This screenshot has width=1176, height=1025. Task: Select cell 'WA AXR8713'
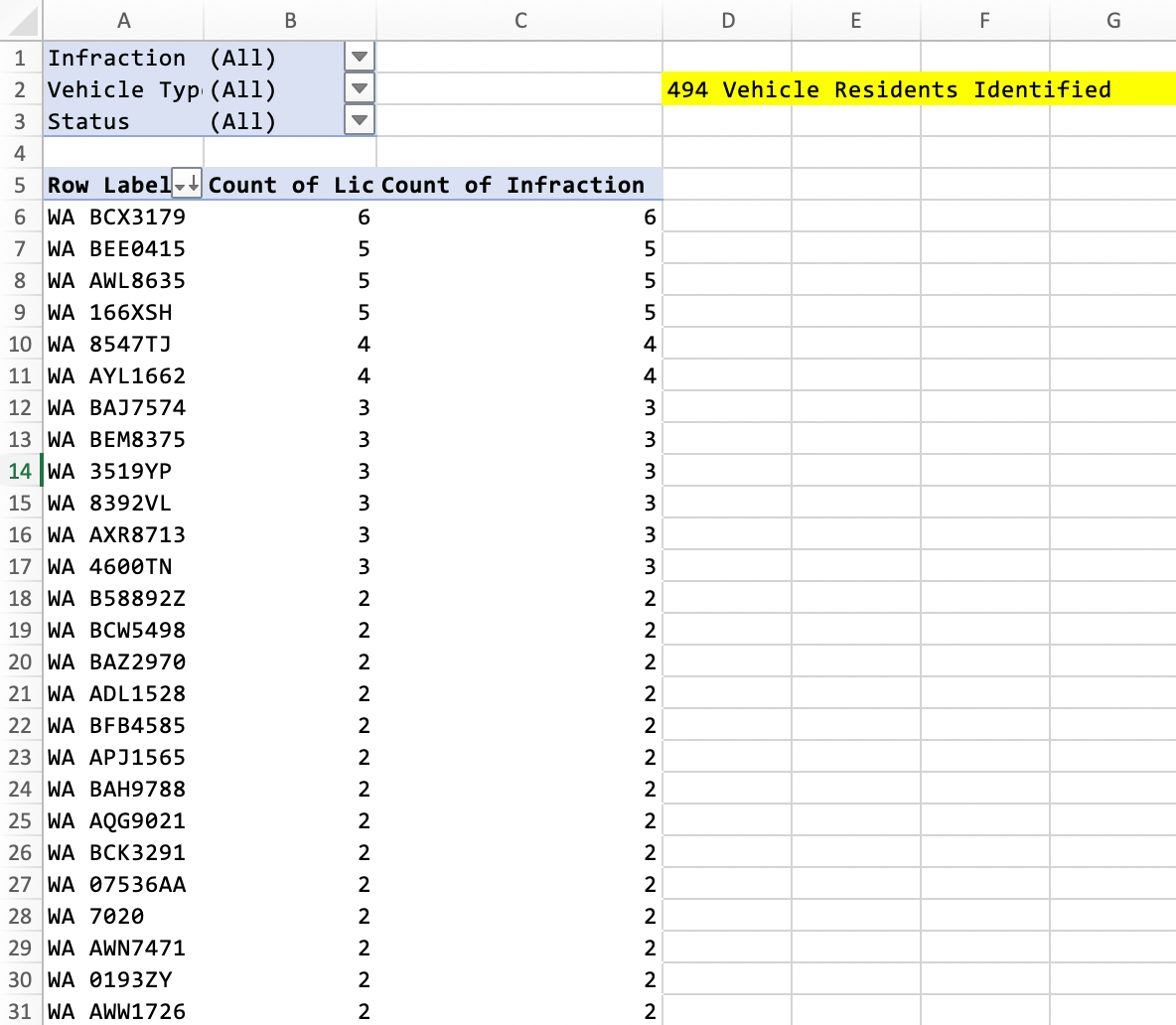coord(124,534)
